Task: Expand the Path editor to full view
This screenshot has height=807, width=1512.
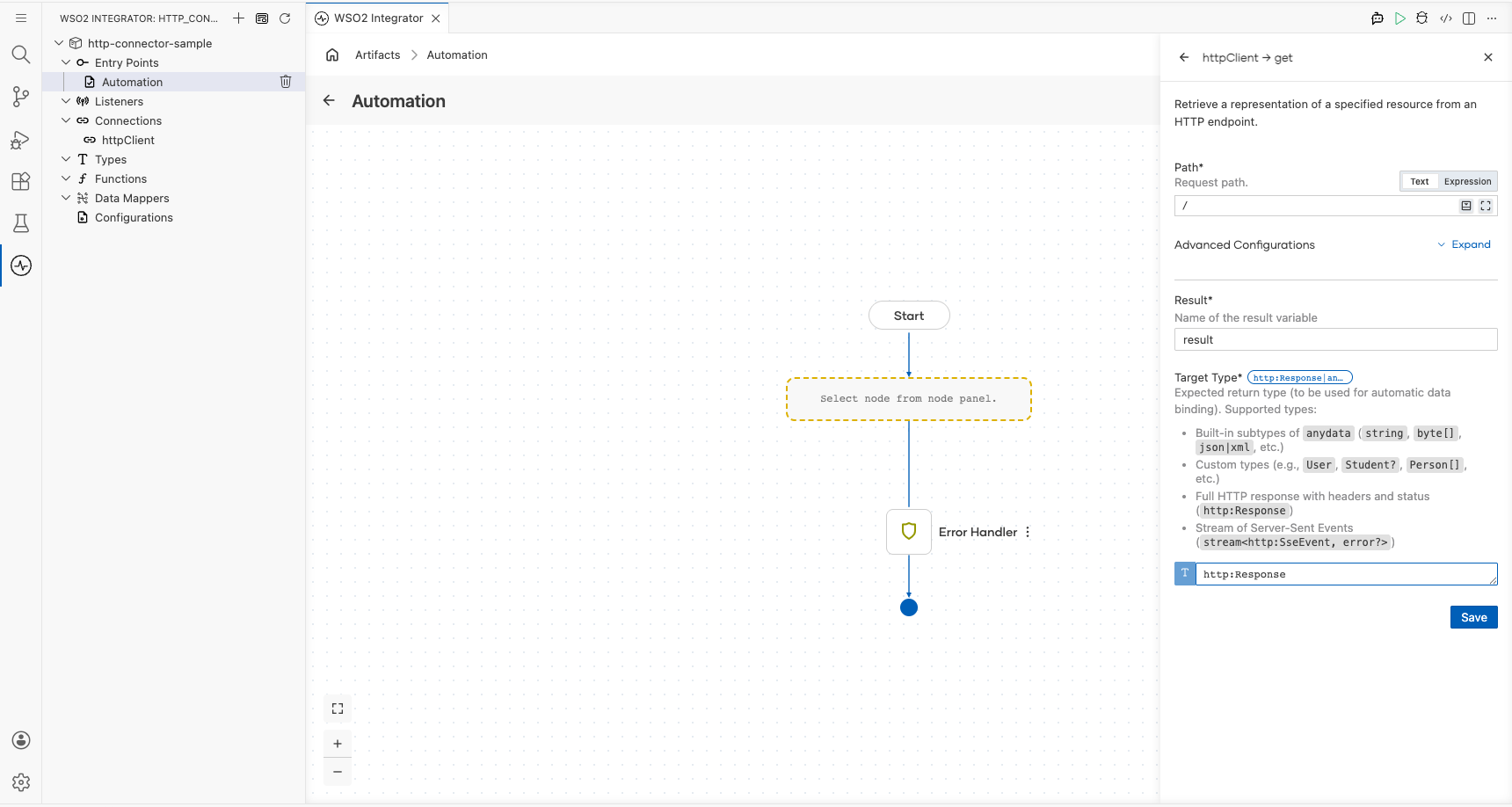Action: tap(1486, 206)
